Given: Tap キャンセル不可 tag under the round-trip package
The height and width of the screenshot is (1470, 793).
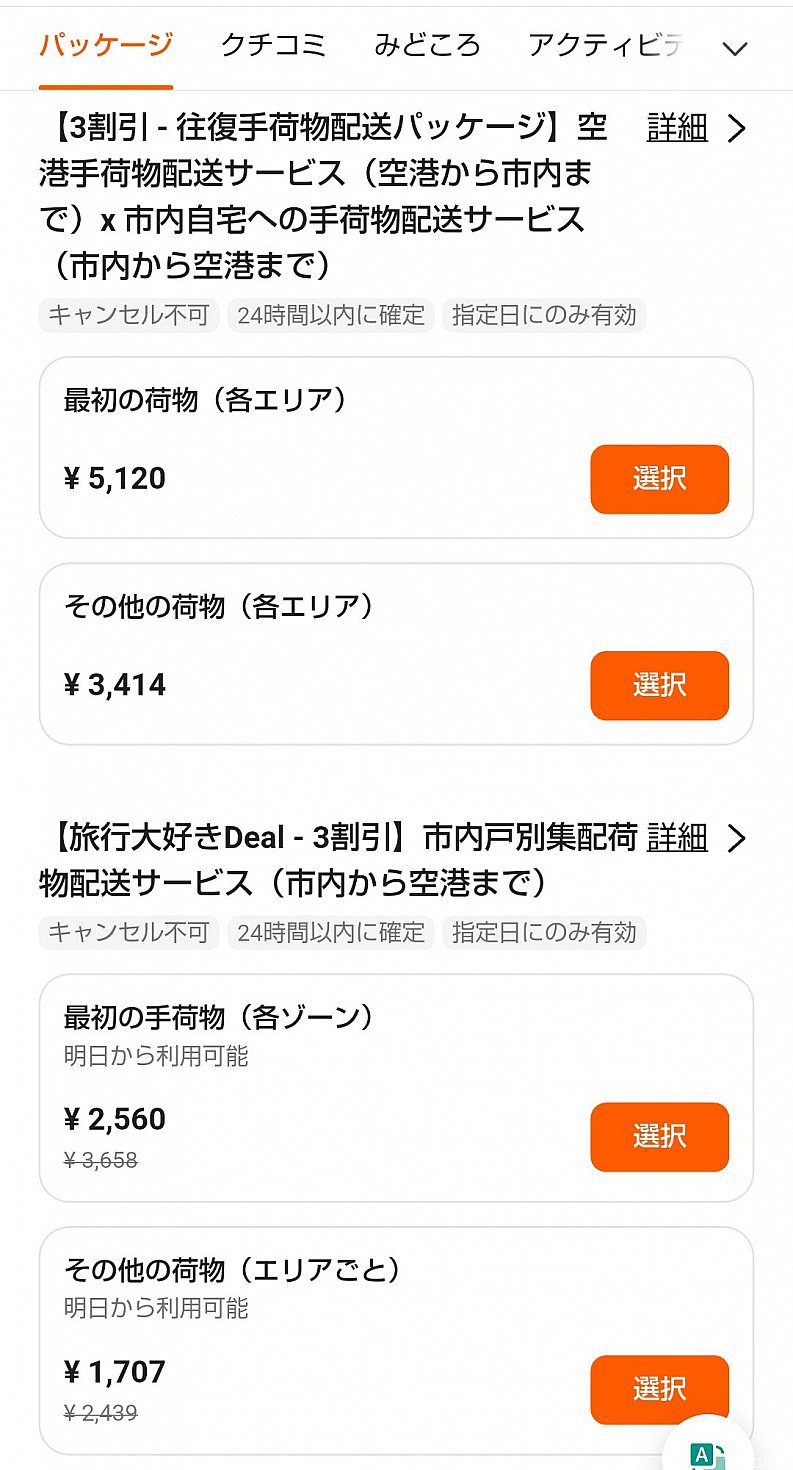Looking at the screenshot, I should 129,315.
